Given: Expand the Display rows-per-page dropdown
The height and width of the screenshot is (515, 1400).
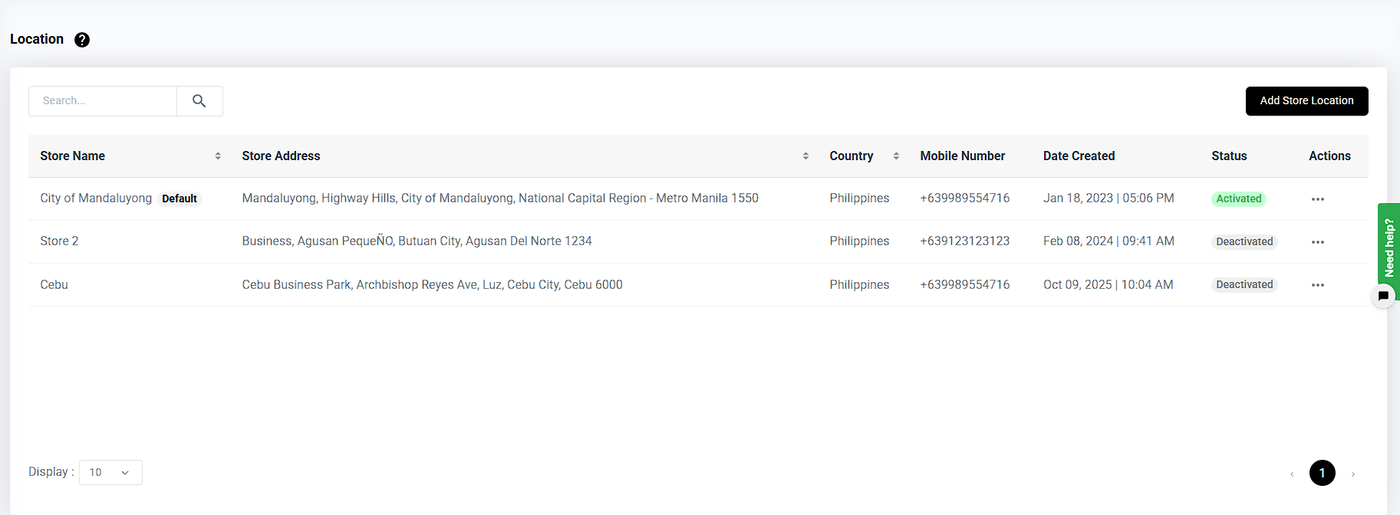Looking at the screenshot, I should click(x=110, y=472).
